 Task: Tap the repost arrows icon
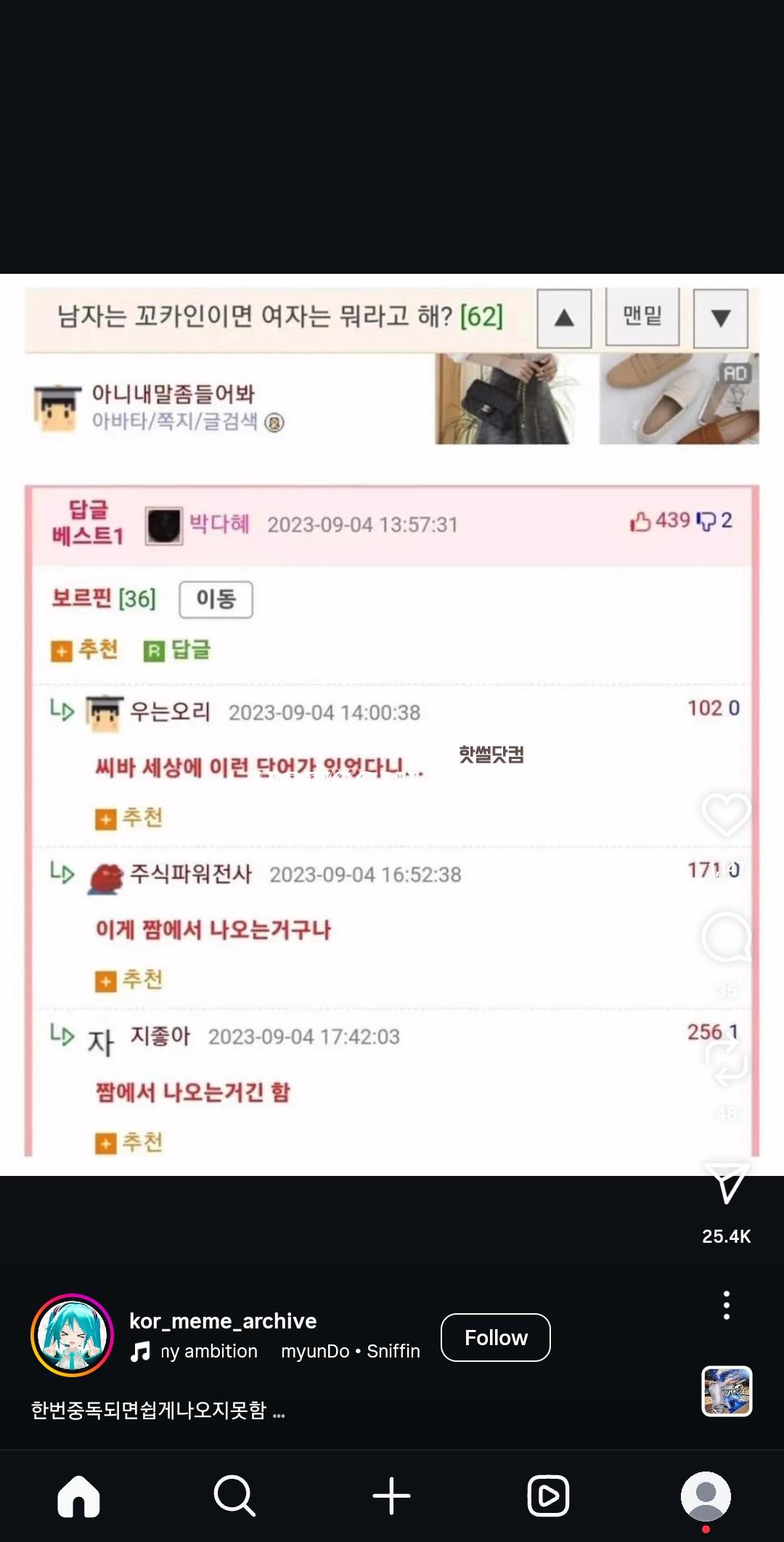click(725, 1061)
